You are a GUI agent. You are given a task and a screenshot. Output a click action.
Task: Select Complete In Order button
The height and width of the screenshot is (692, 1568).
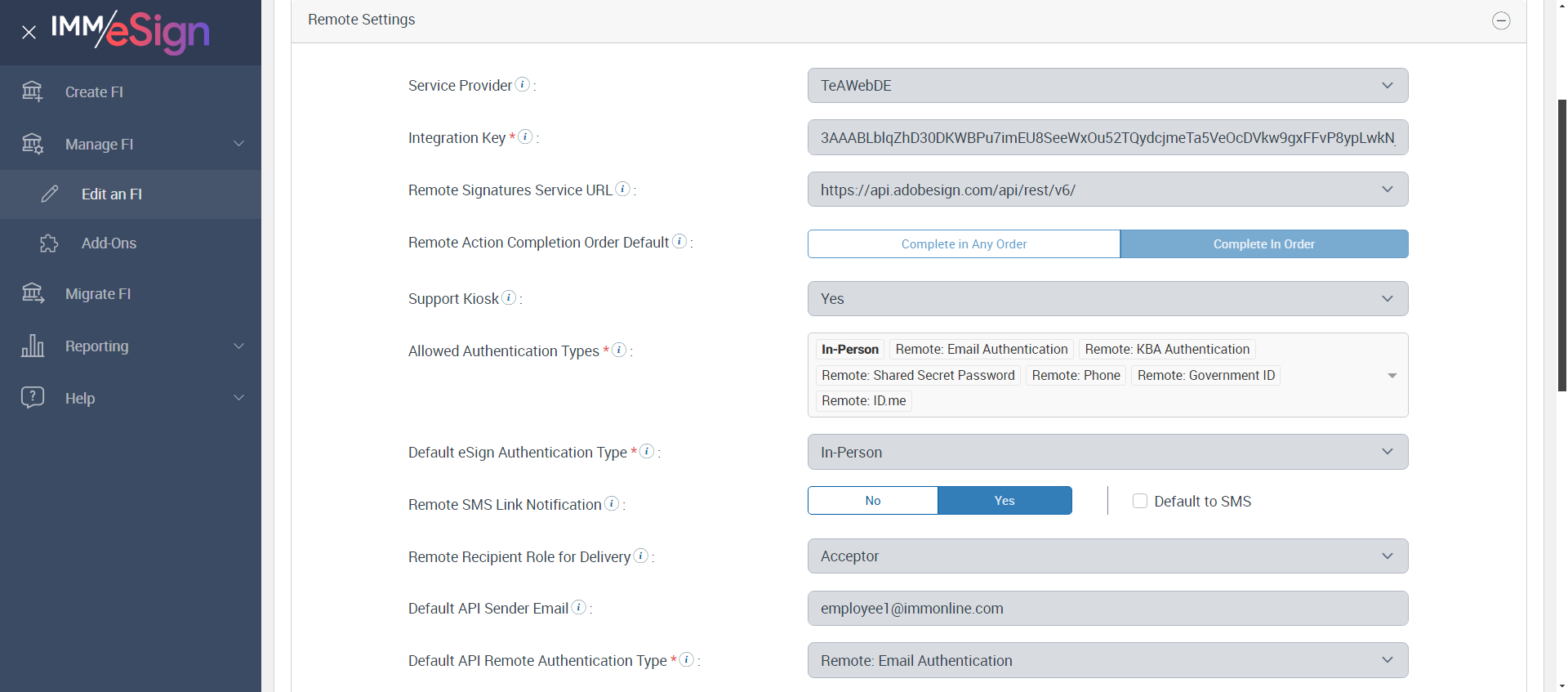[x=1263, y=244]
